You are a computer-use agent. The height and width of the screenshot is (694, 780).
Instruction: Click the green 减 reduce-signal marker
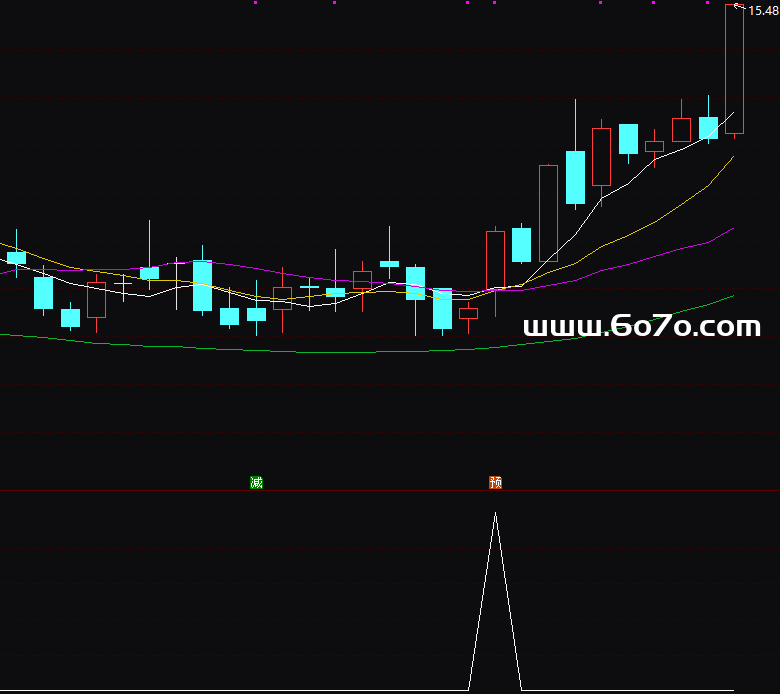[x=256, y=483]
